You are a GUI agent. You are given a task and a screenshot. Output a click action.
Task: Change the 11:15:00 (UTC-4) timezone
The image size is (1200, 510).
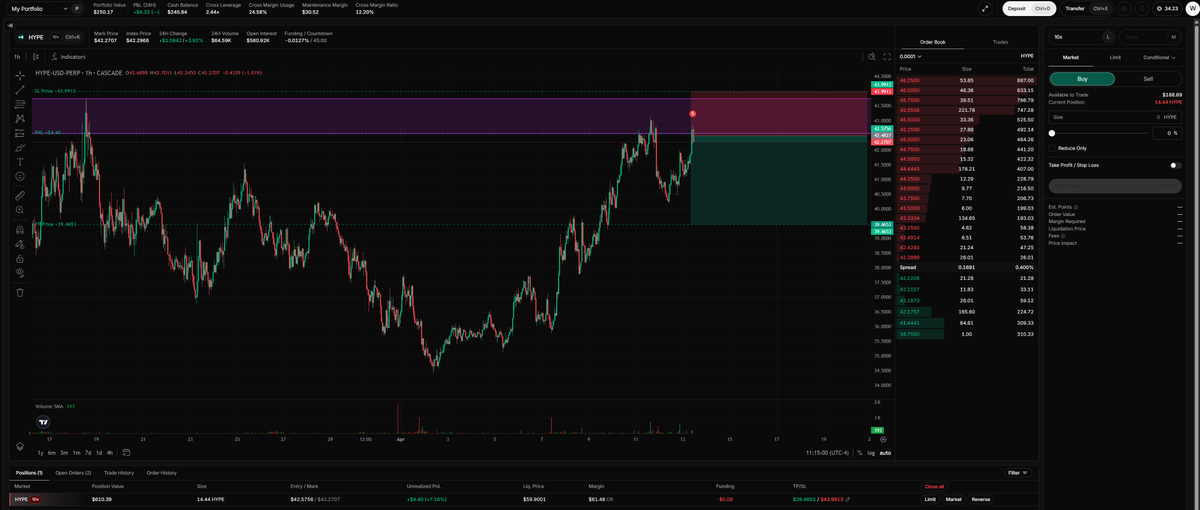click(x=827, y=453)
